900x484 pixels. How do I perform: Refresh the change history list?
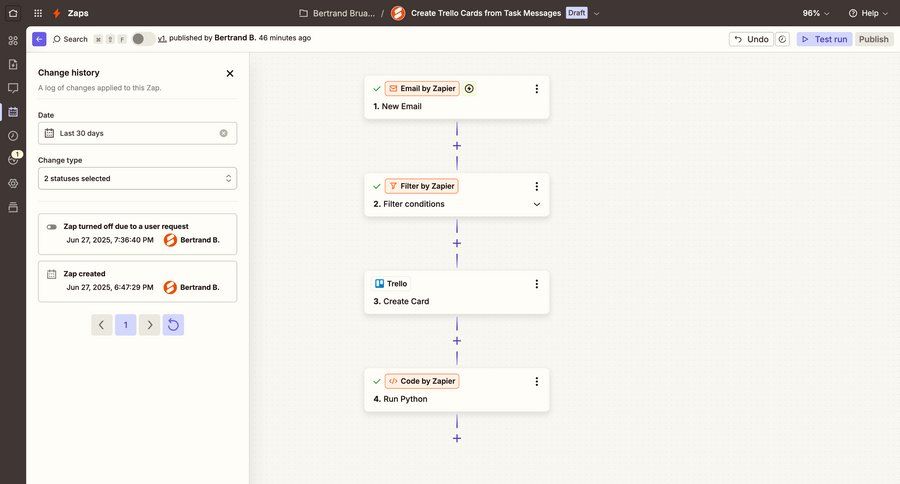tap(173, 325)
